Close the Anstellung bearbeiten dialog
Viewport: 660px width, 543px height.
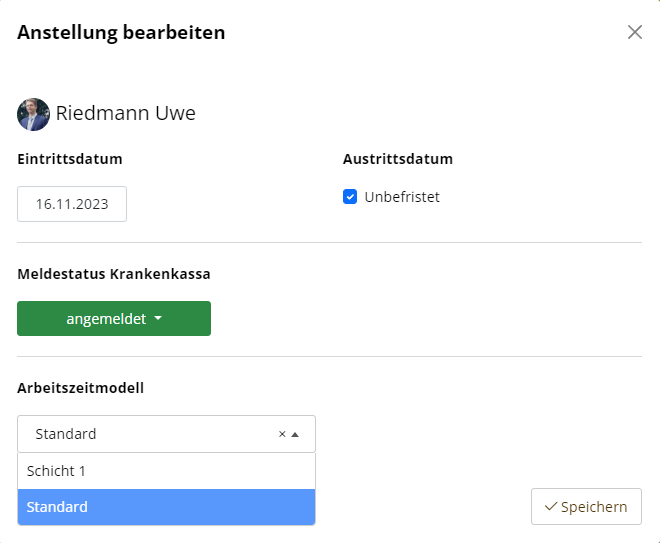(x=634, y=32)
